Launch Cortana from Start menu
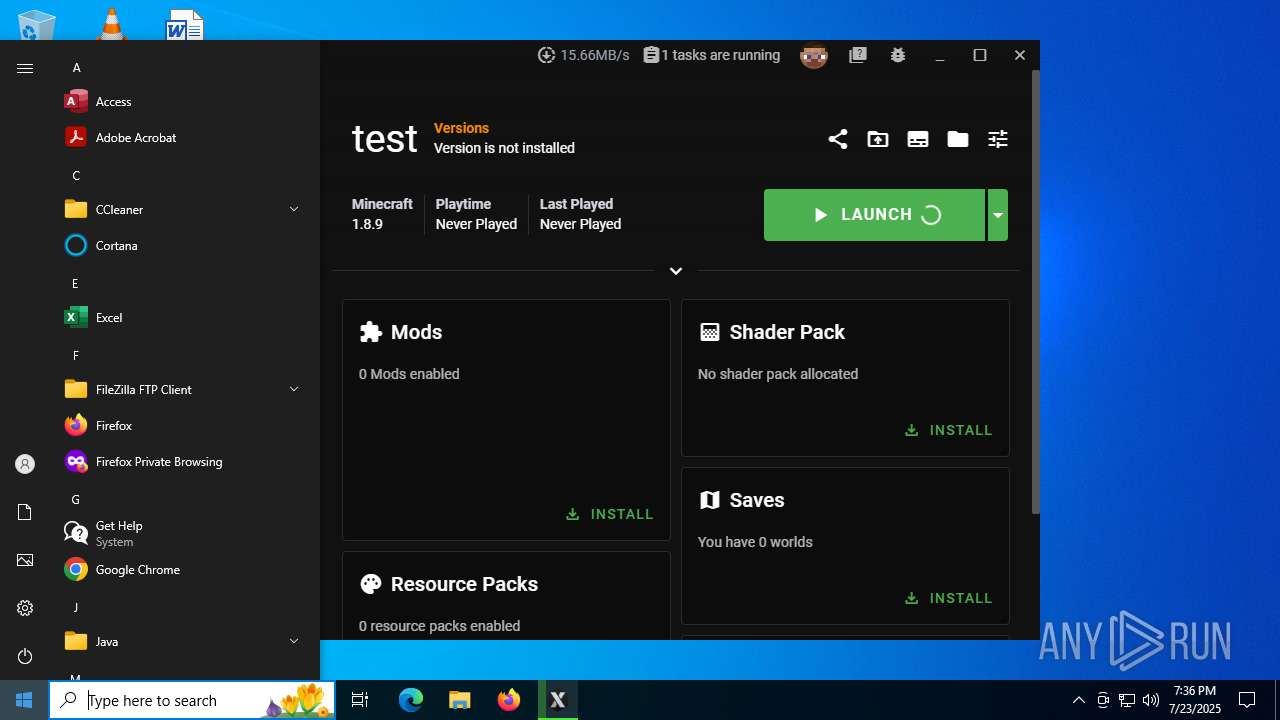This screenshot has height=720, width=1280. pos(184,245)
